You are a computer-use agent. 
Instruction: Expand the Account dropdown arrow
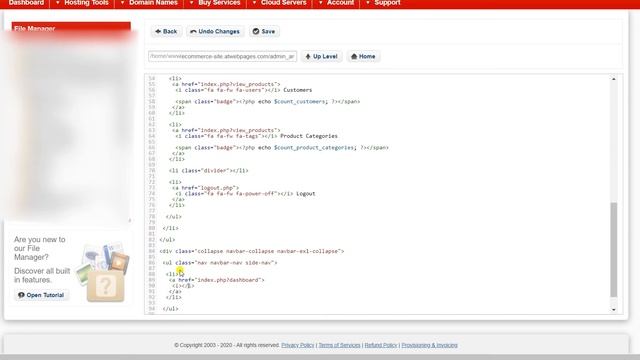pyautogui.click(x=320, y=3)
